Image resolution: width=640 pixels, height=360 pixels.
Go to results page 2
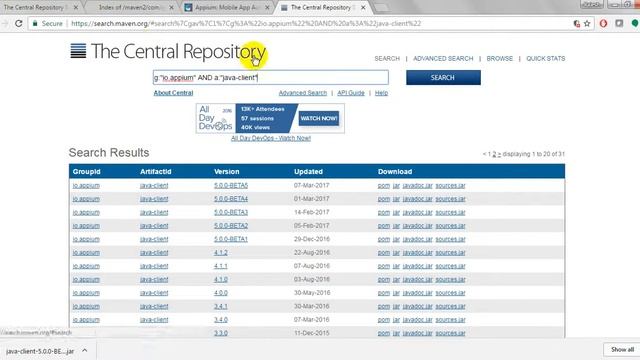tap(494, 154)
